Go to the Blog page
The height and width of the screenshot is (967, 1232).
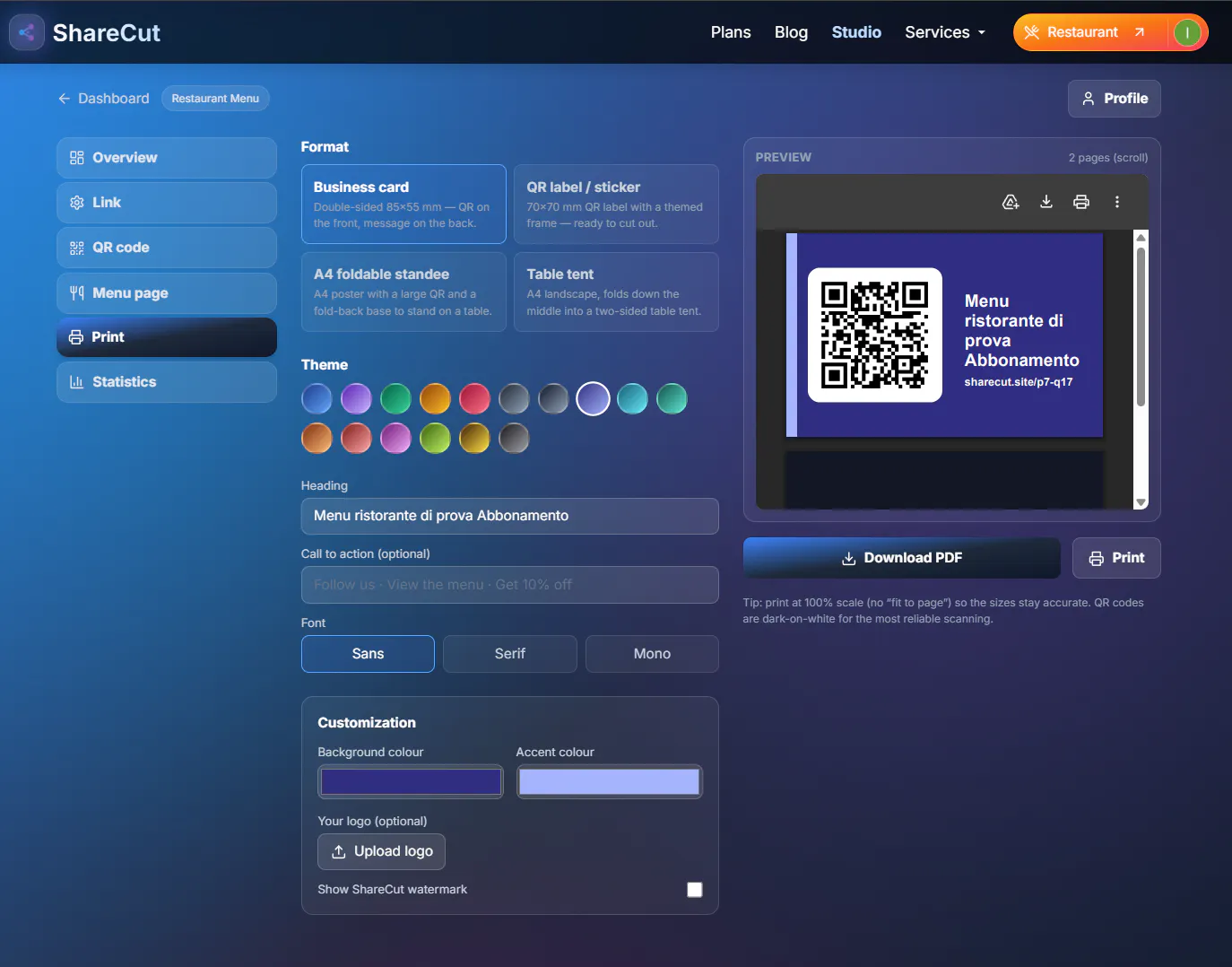click(791, 32)
